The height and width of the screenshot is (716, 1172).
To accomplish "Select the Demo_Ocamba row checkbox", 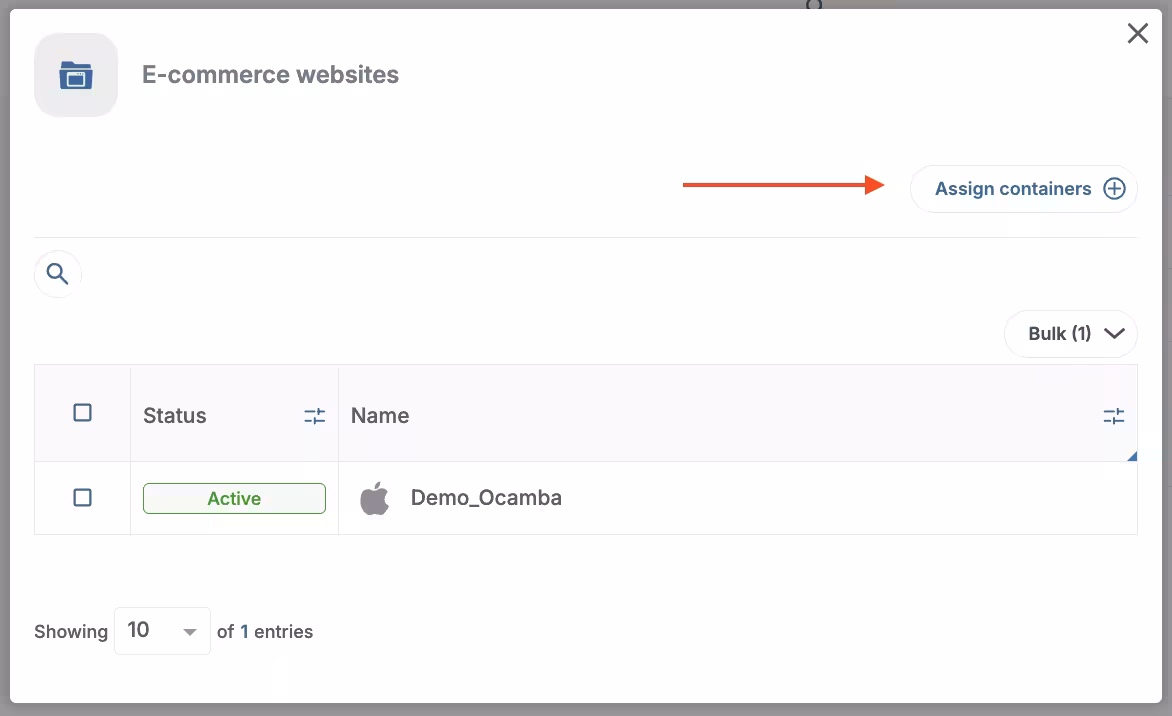I will pos(83,498).
